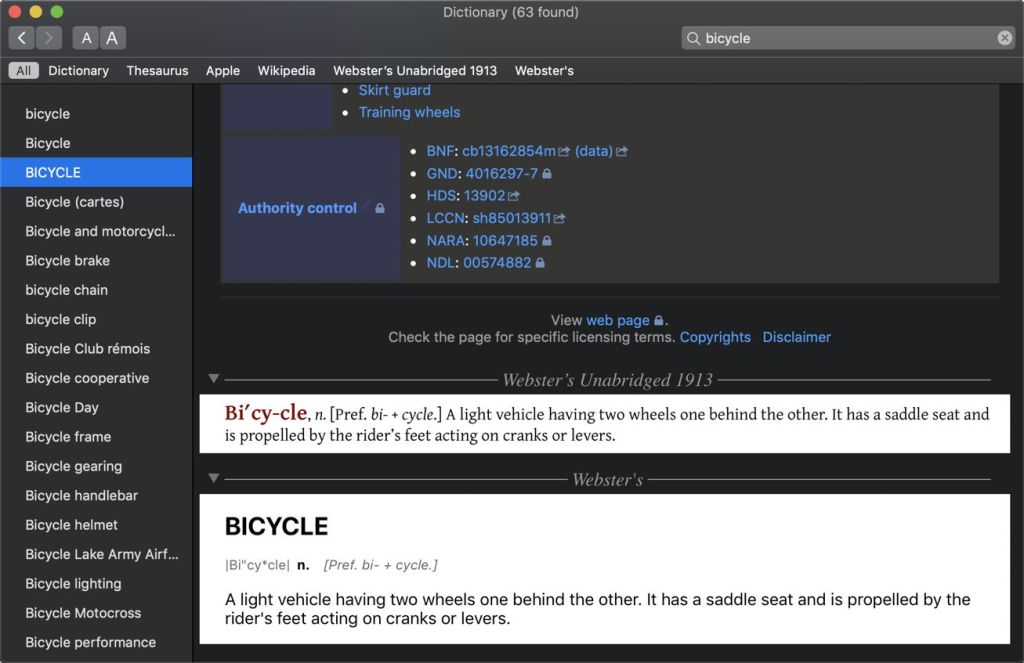1024x663 pixels.
Task: Click external link icon beside HDS 13902
Action: pyautogui.click(x=514, y=196)
